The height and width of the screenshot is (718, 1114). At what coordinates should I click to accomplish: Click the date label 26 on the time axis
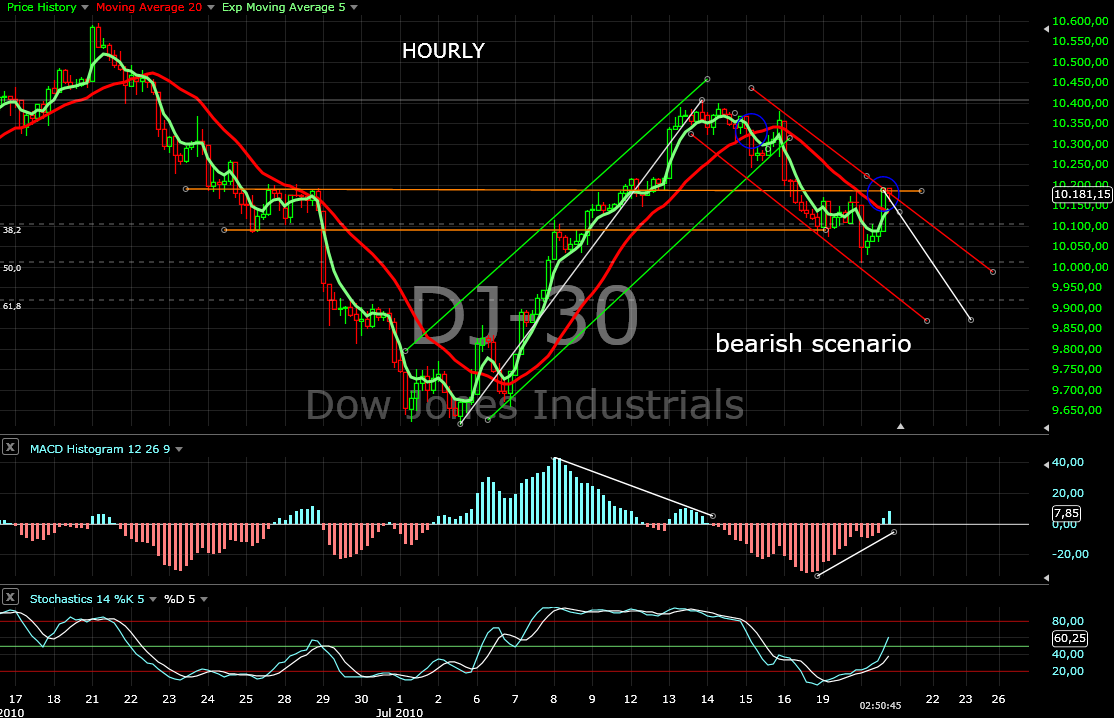998,699
